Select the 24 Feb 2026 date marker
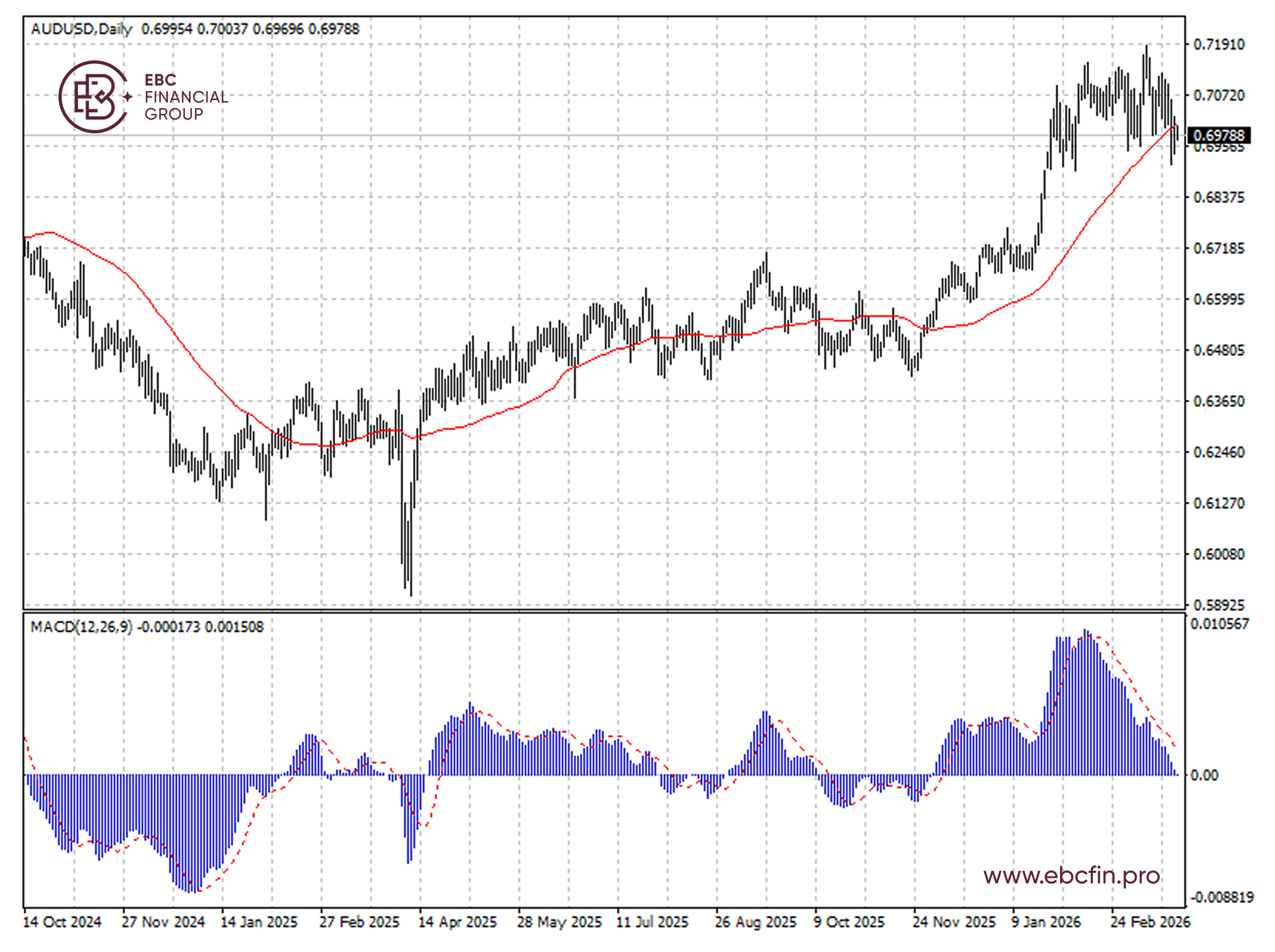This screenshot has width=1275, height=952. point(1150,922)
